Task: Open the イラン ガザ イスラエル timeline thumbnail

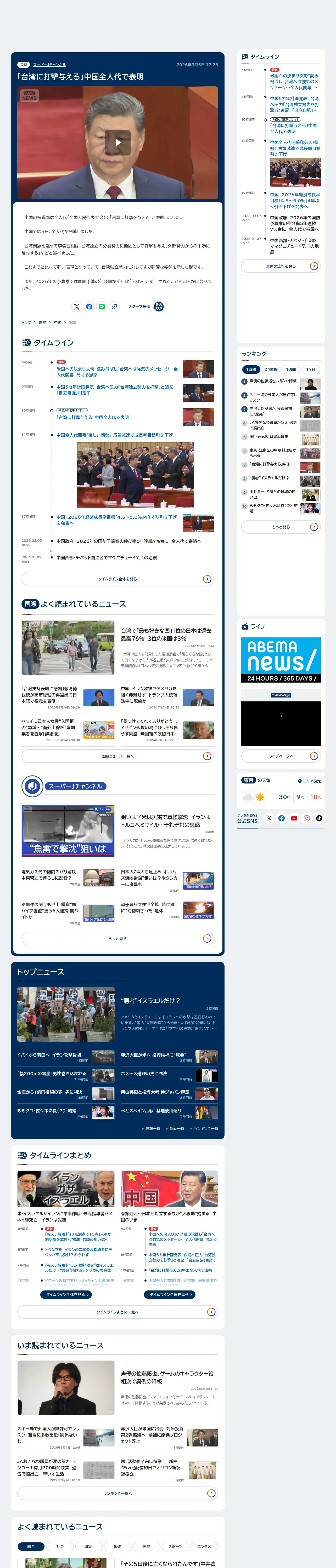Action: point(66,1189)
